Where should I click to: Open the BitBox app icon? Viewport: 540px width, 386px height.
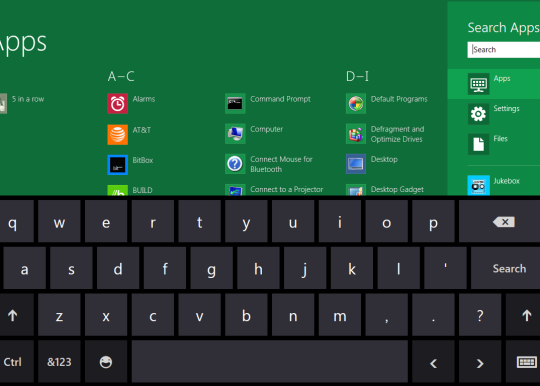(117, 165)
